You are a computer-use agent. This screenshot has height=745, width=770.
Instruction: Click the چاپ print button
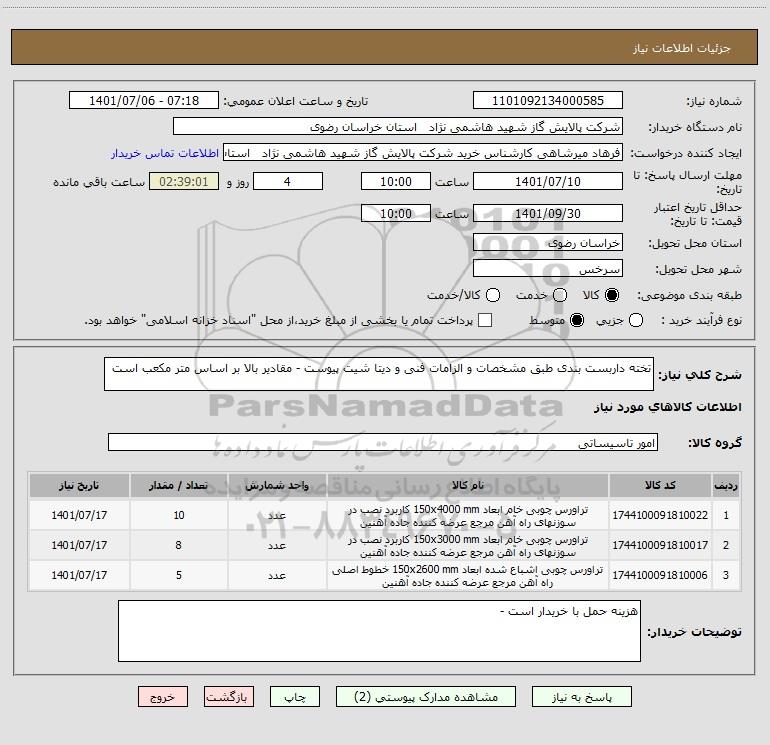pos(295,697)
